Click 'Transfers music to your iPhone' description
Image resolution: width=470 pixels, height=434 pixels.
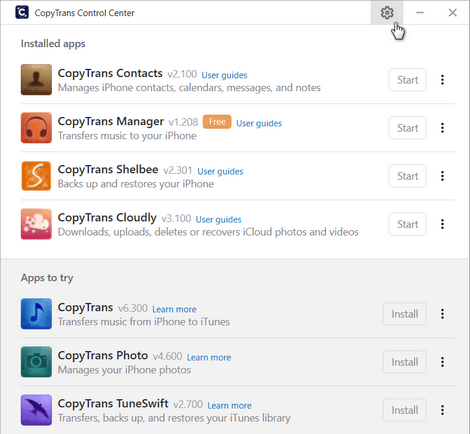point(127,136)
